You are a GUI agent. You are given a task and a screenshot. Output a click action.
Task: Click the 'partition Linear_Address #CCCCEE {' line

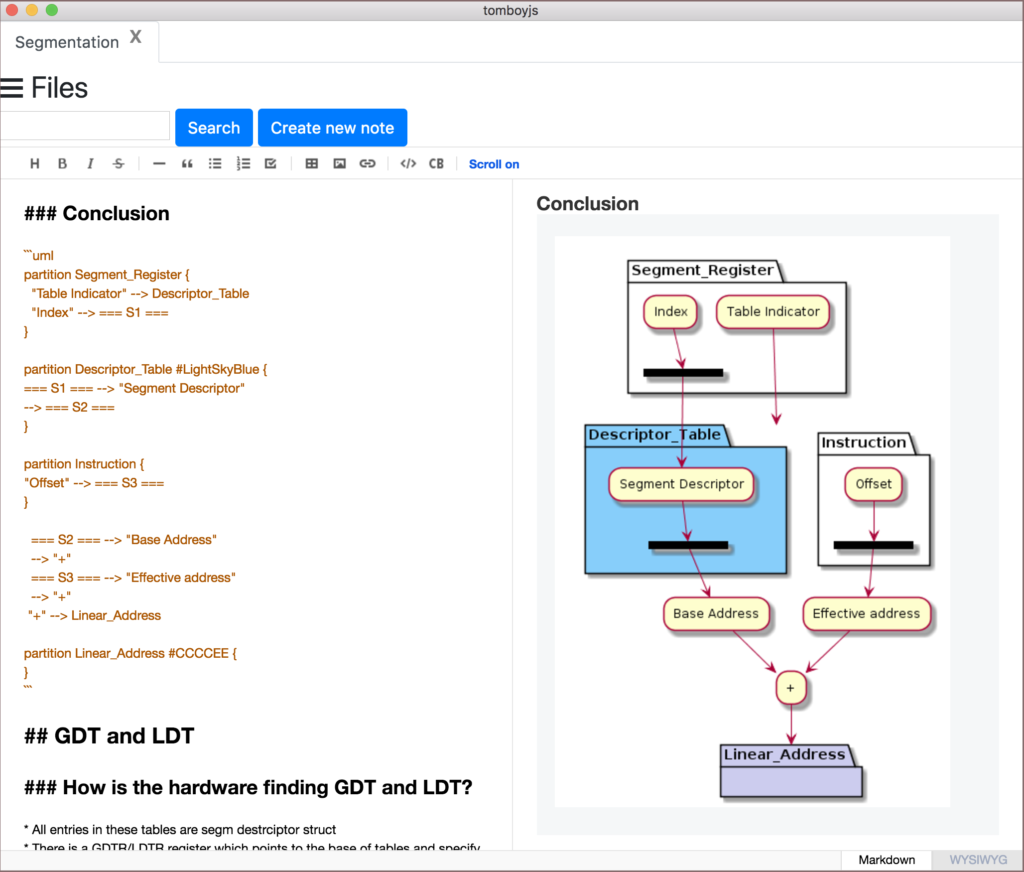point(131,654)
